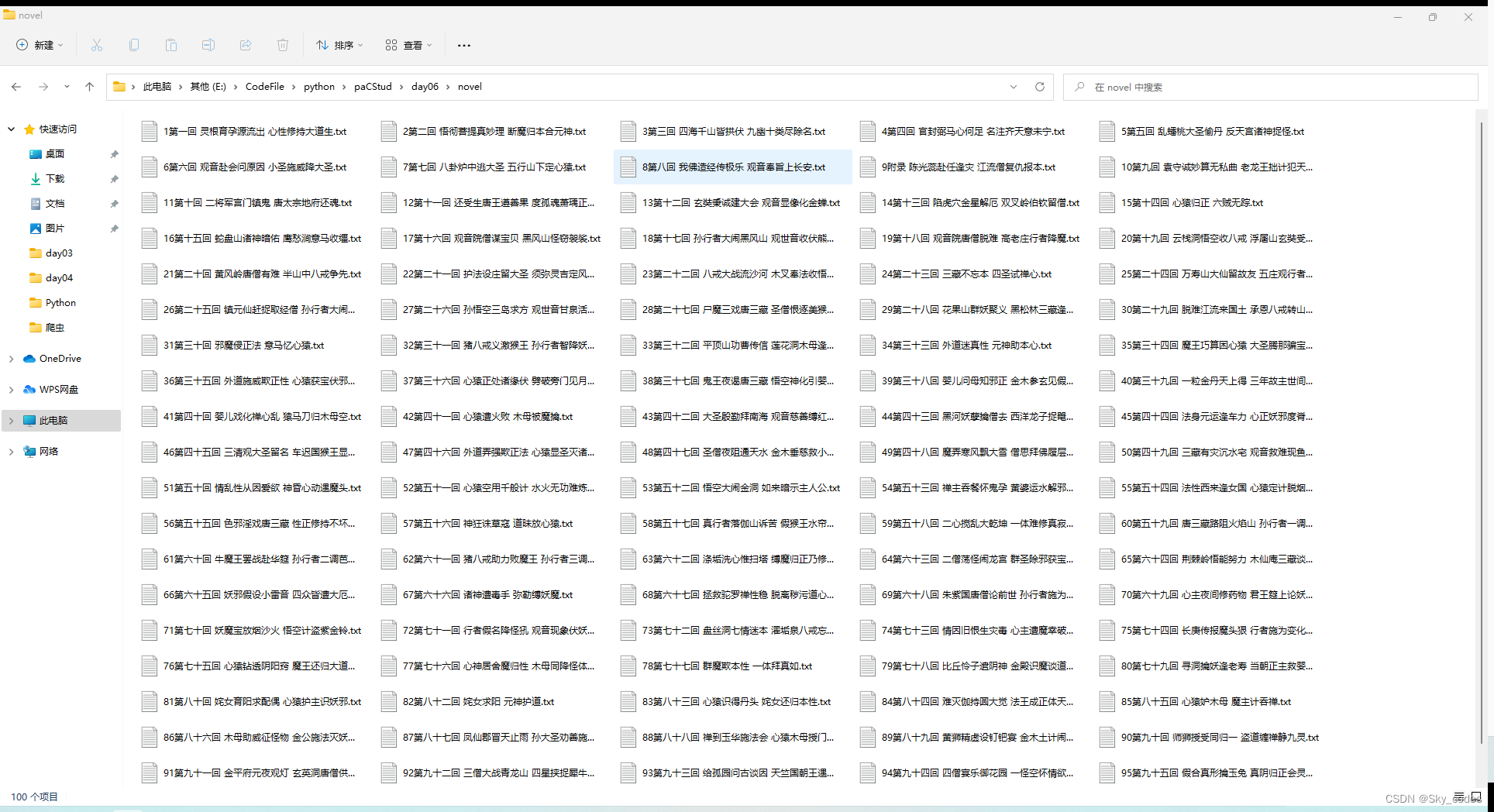The image size is (1494, 812).
Task: Unpin 桌面 using its pin icon
Action: [x=114, y=154]
